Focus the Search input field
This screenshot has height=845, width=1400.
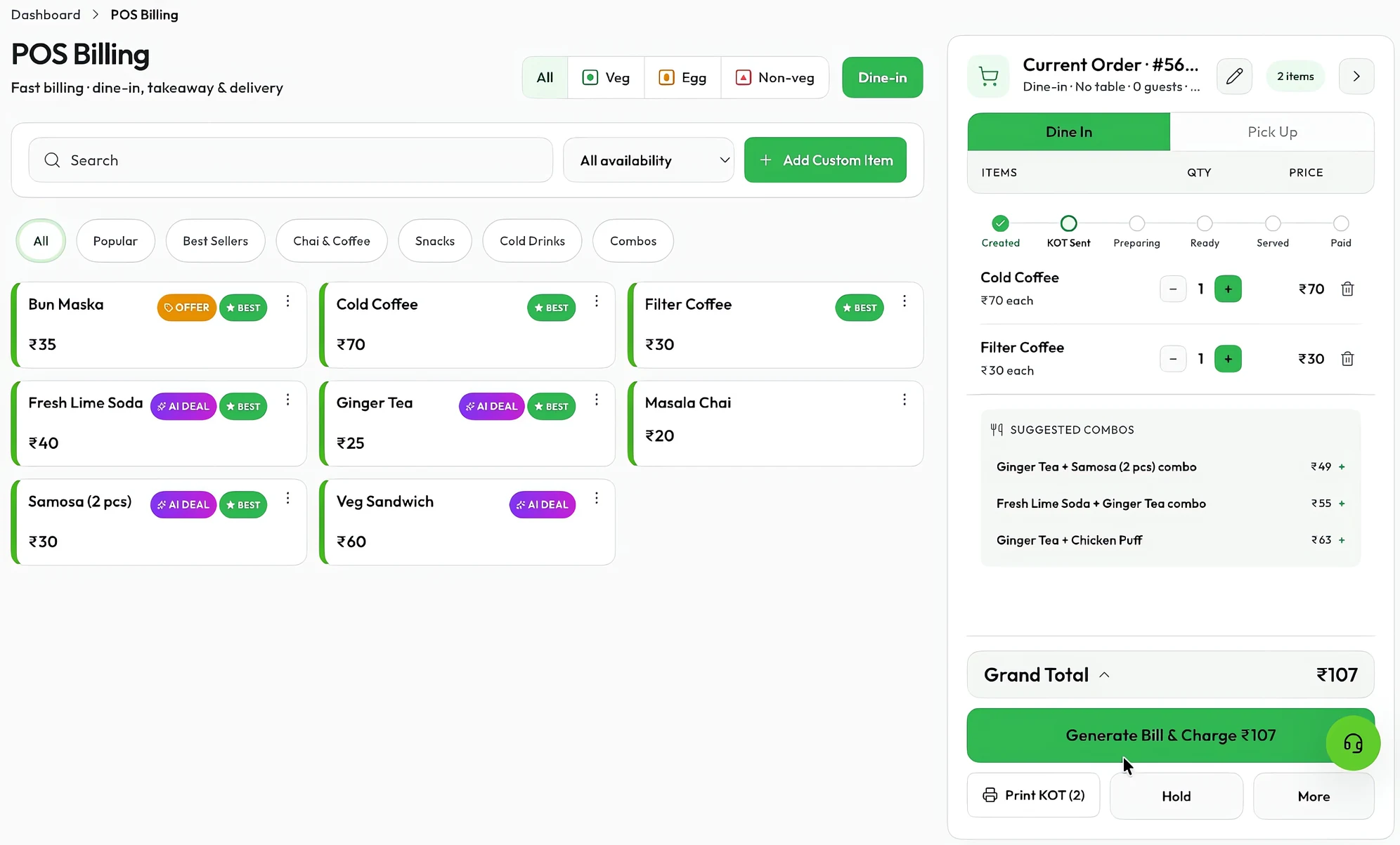pyautogui.click(x=290, y=160)
